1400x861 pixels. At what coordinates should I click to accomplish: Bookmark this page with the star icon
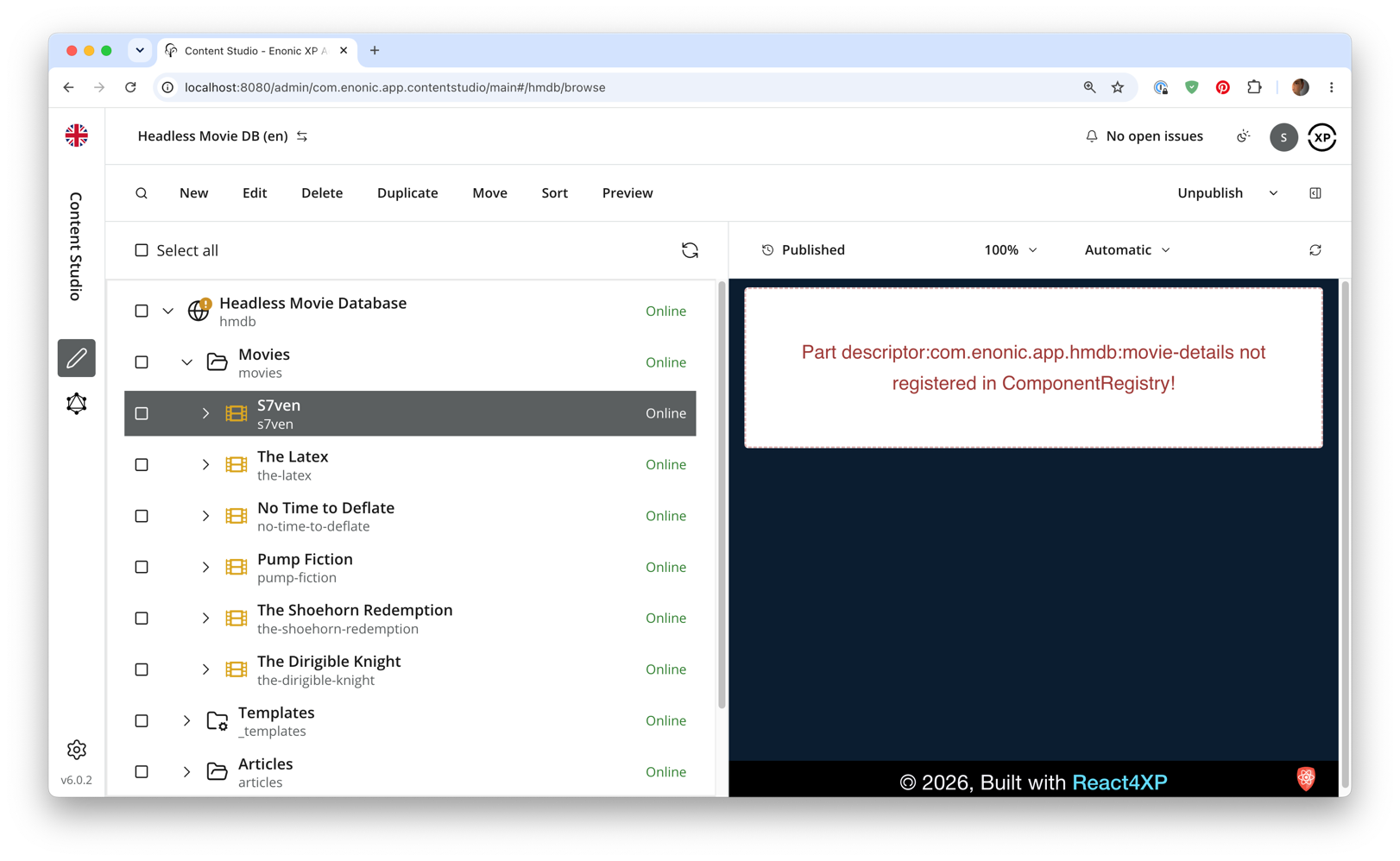[1118, 87]
